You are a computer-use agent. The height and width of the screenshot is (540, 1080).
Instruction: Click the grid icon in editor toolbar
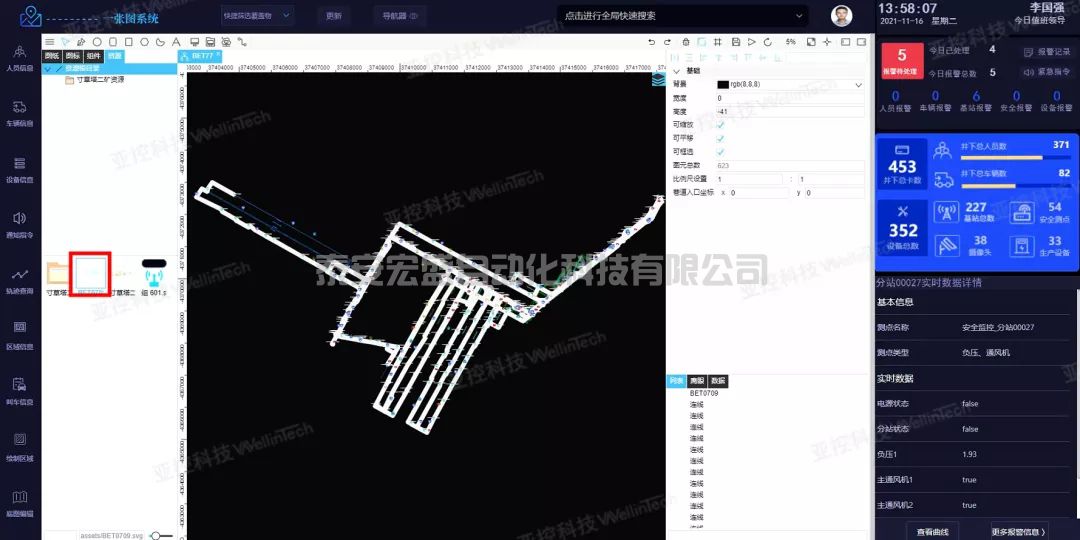pyautogui.click(x=718, y=42)
